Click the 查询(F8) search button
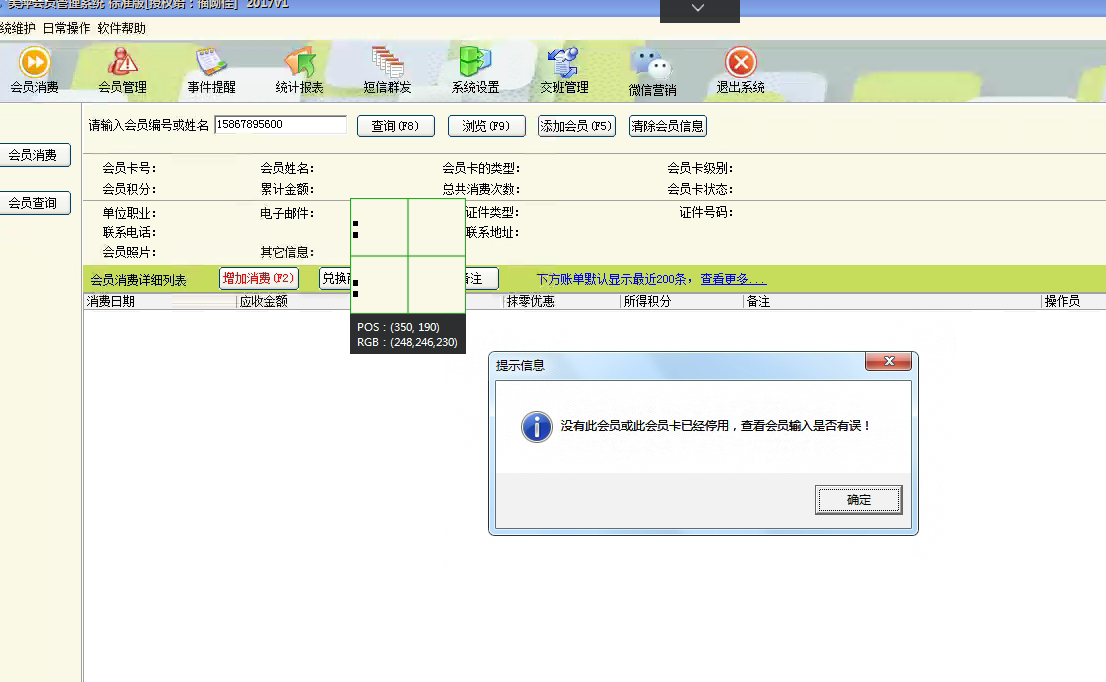 point(395,126)
